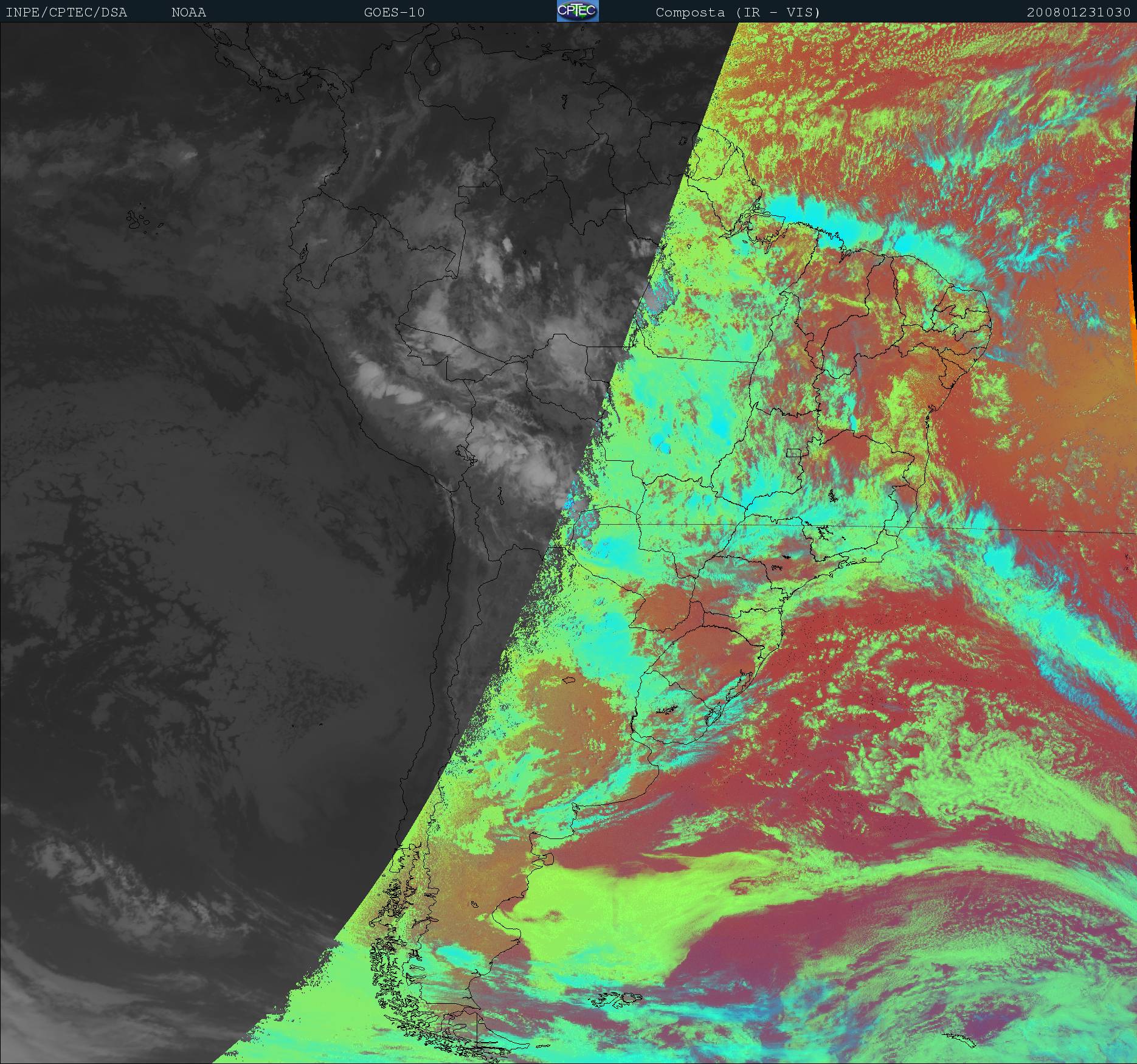
Task: Click the INPE/CPTEC/DSA header text
Action: click(x=66, y=12)
